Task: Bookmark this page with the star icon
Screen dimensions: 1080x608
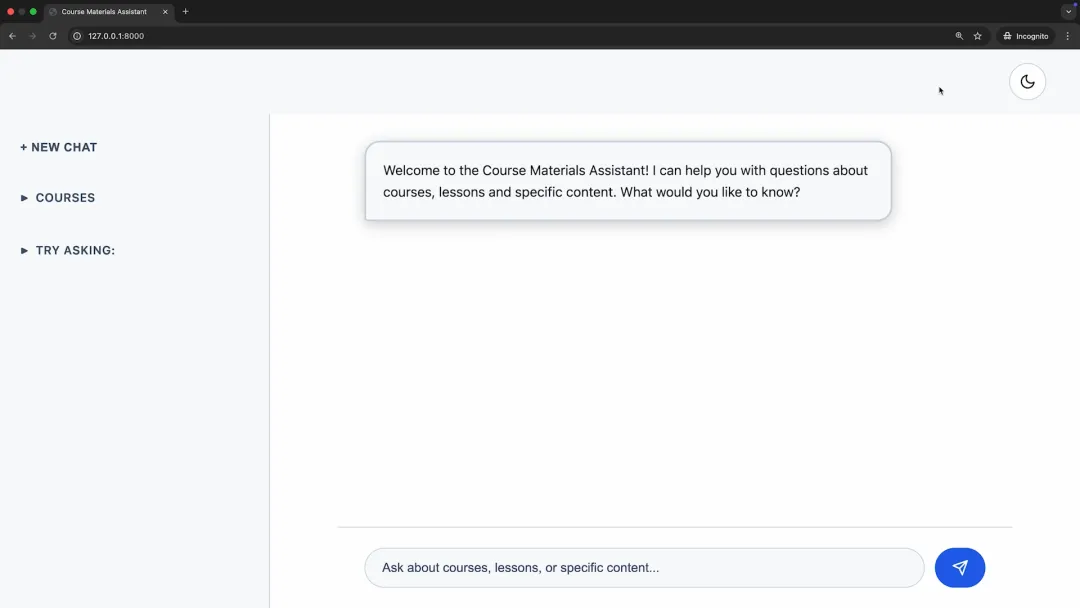Action: [x=978, y=36]
